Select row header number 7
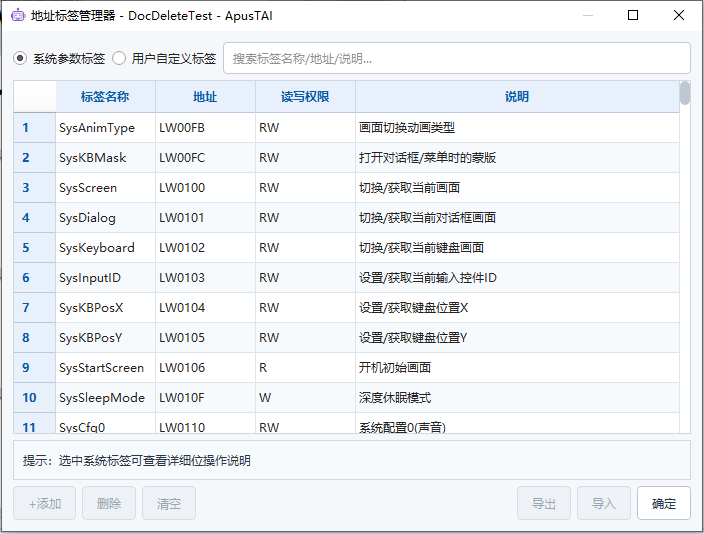The width and height of the screenshot is (704, 534). point(35,308)
